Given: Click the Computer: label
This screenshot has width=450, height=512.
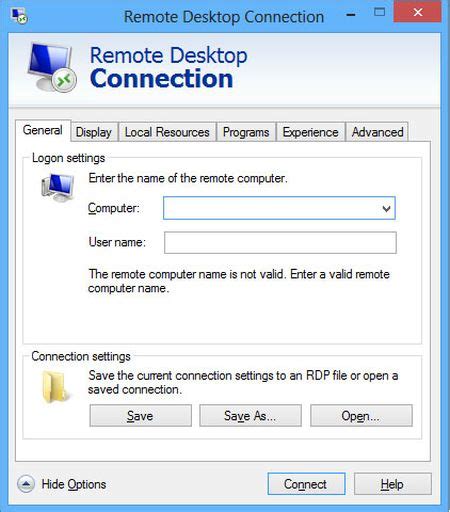Looking at the screenshot, I should tap(113, 209).
